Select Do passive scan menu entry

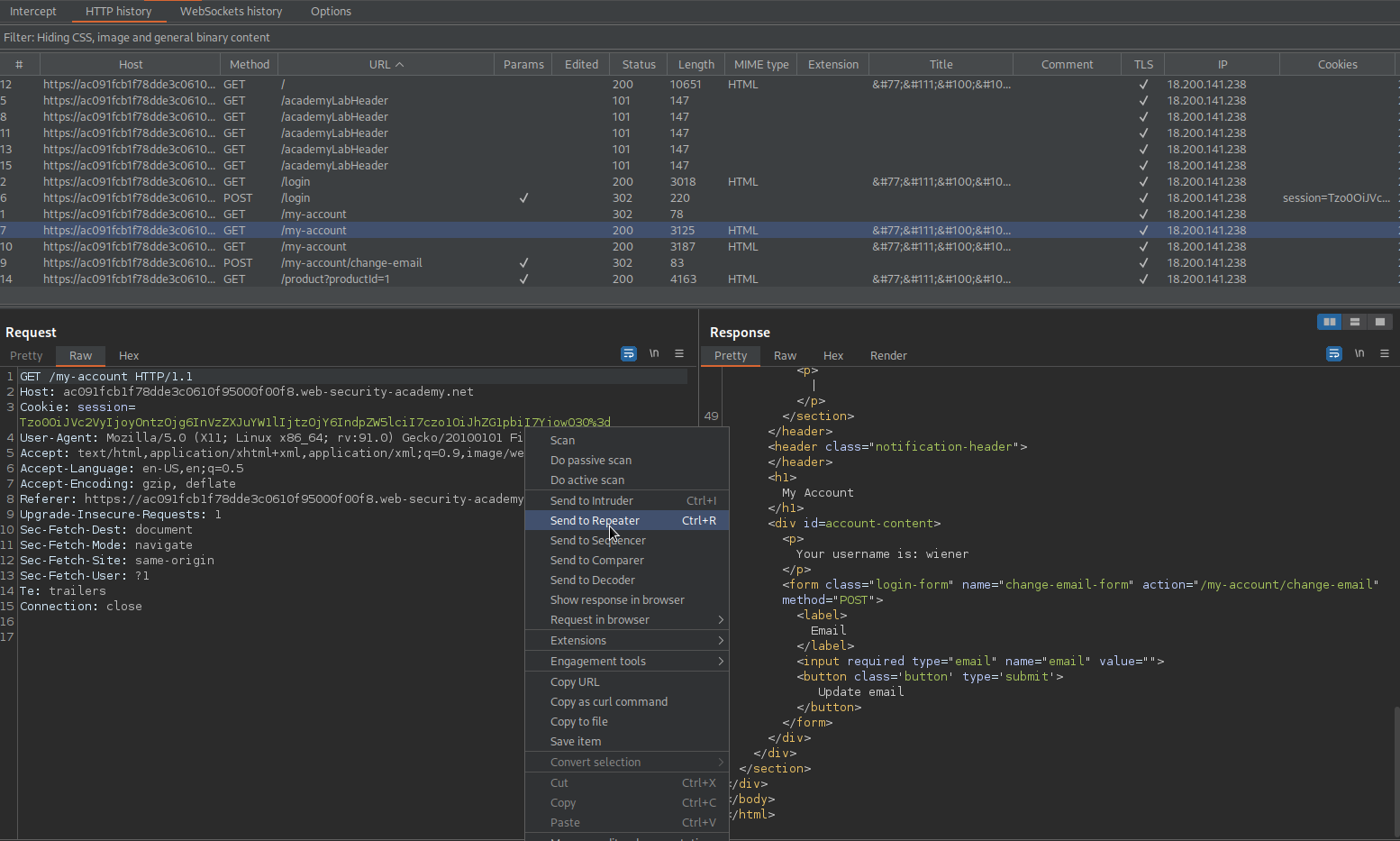click(627, 461)
